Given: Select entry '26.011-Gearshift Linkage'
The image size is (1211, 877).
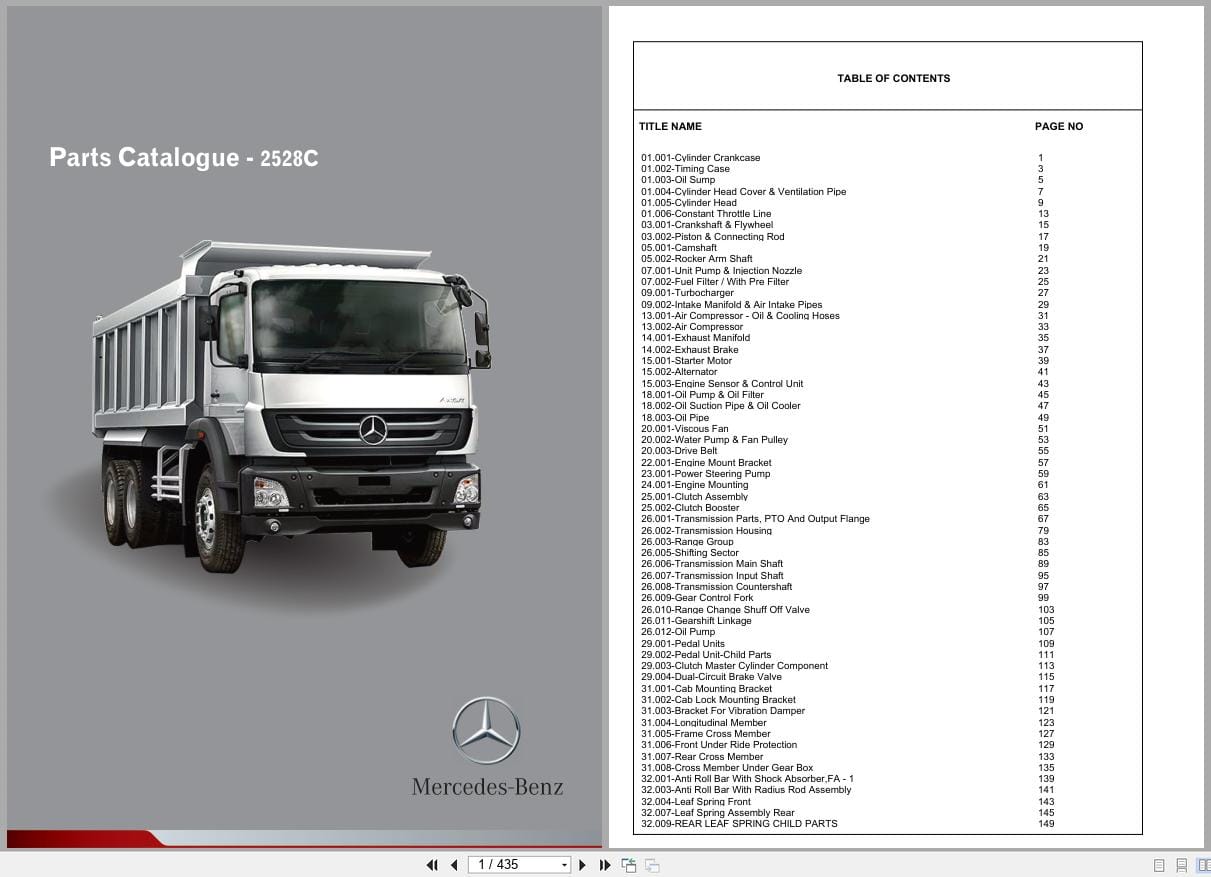Looking at the screenshot, I should [697, 621].
